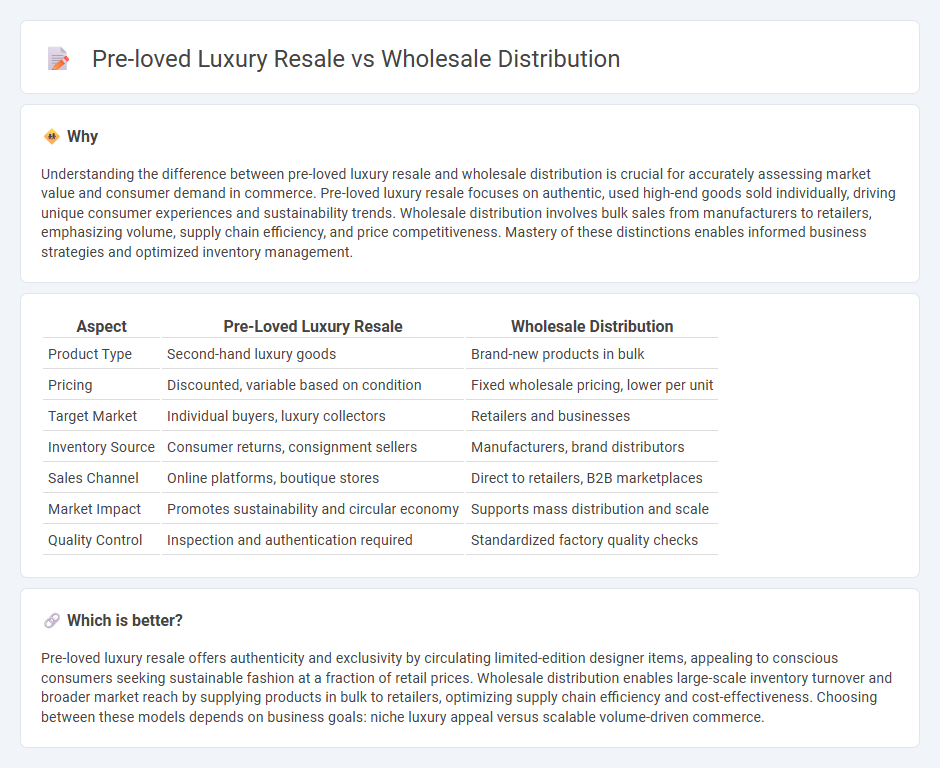Select the Which is better? heading

(125, 621)
